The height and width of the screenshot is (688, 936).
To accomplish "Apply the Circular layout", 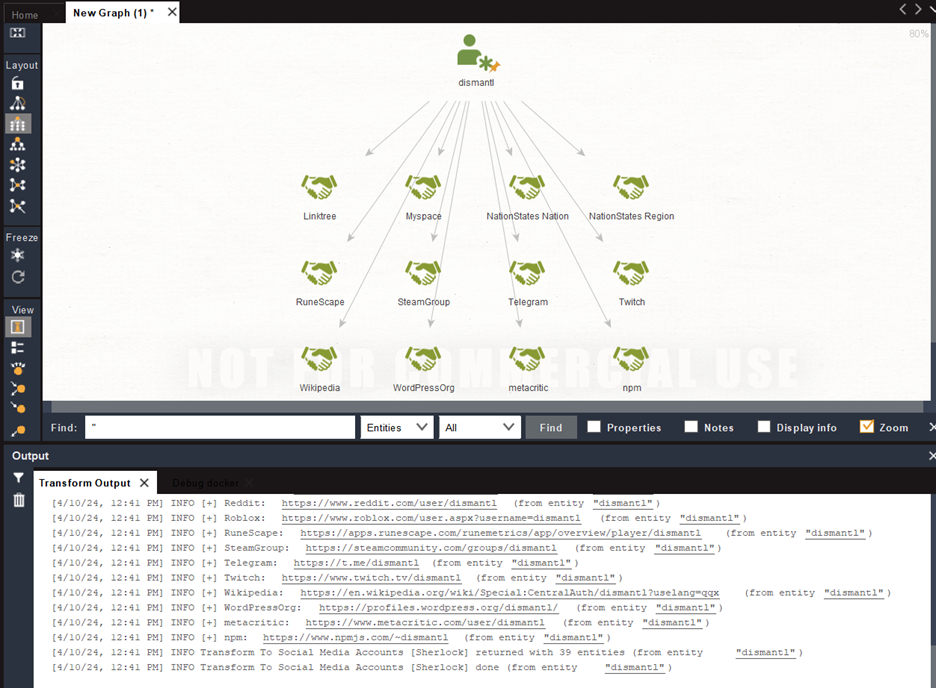I will point(18,164).
